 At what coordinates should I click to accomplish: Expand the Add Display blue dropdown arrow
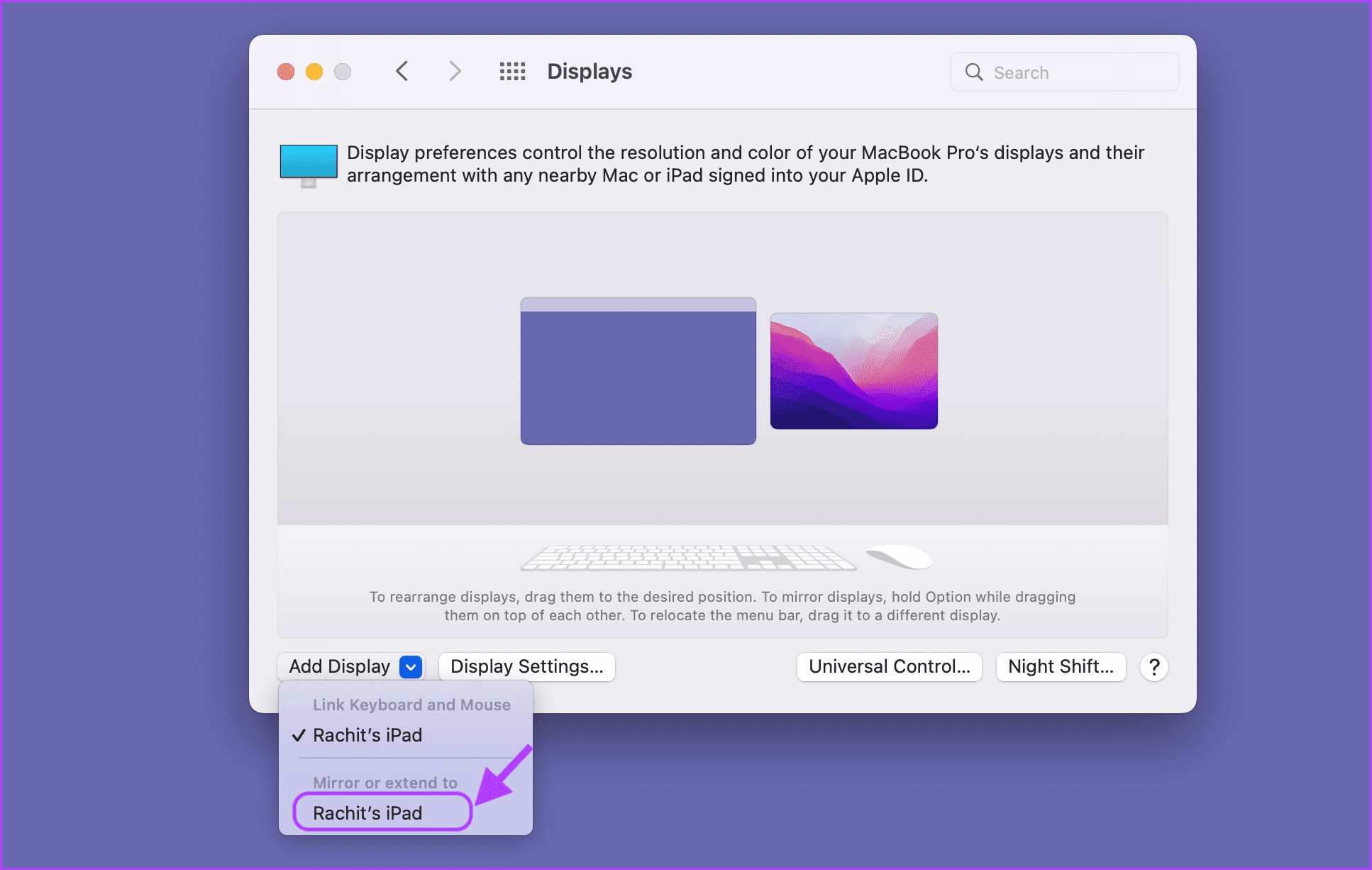(411, 667)
